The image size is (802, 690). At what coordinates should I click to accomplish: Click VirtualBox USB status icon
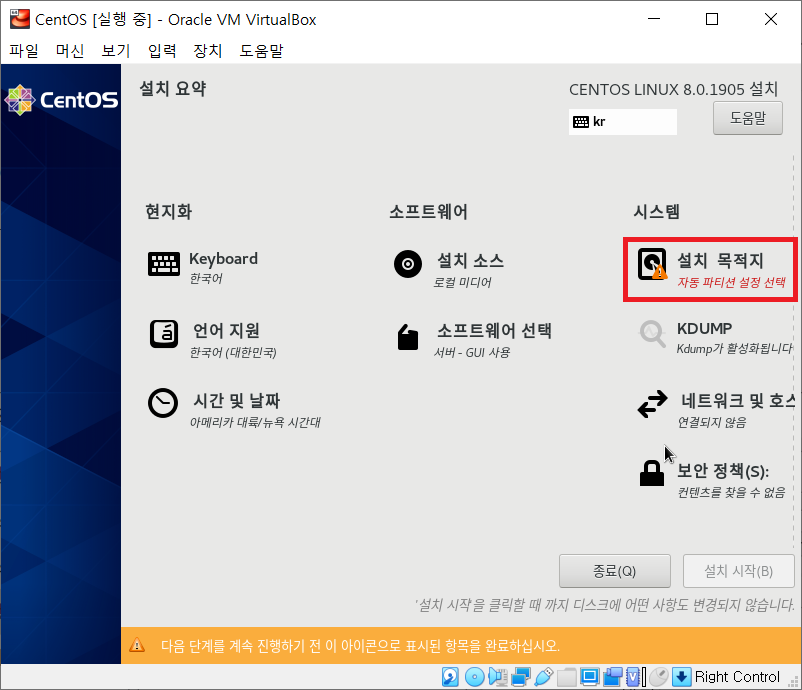point(544,677)
